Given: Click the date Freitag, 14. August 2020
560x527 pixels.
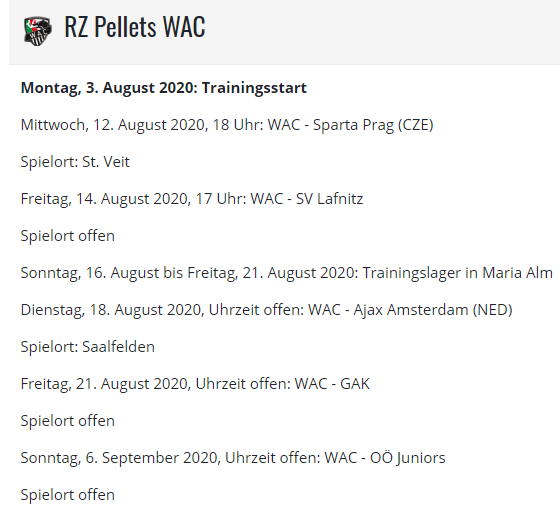Looking at the screenshot, I should (x=104, y=199).
